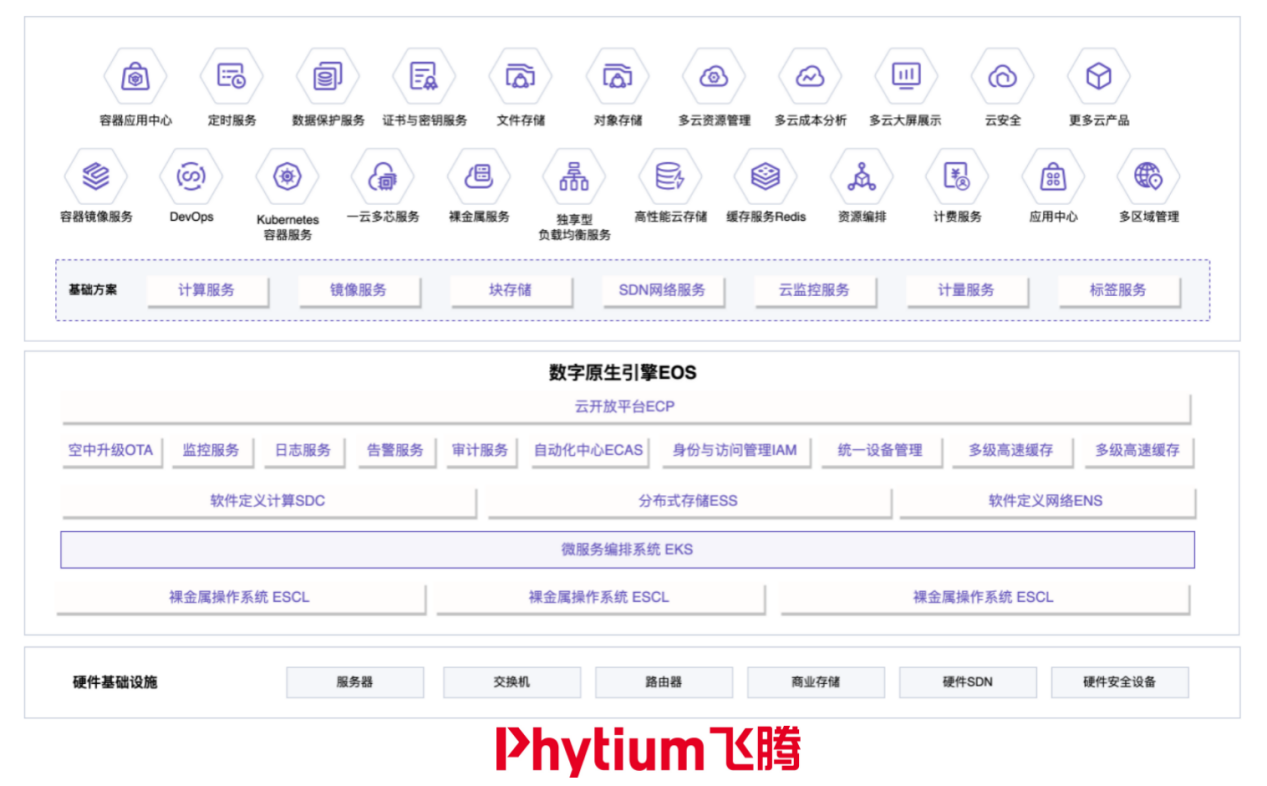Open the 更多云产品 cube icon

point(1099,76)
